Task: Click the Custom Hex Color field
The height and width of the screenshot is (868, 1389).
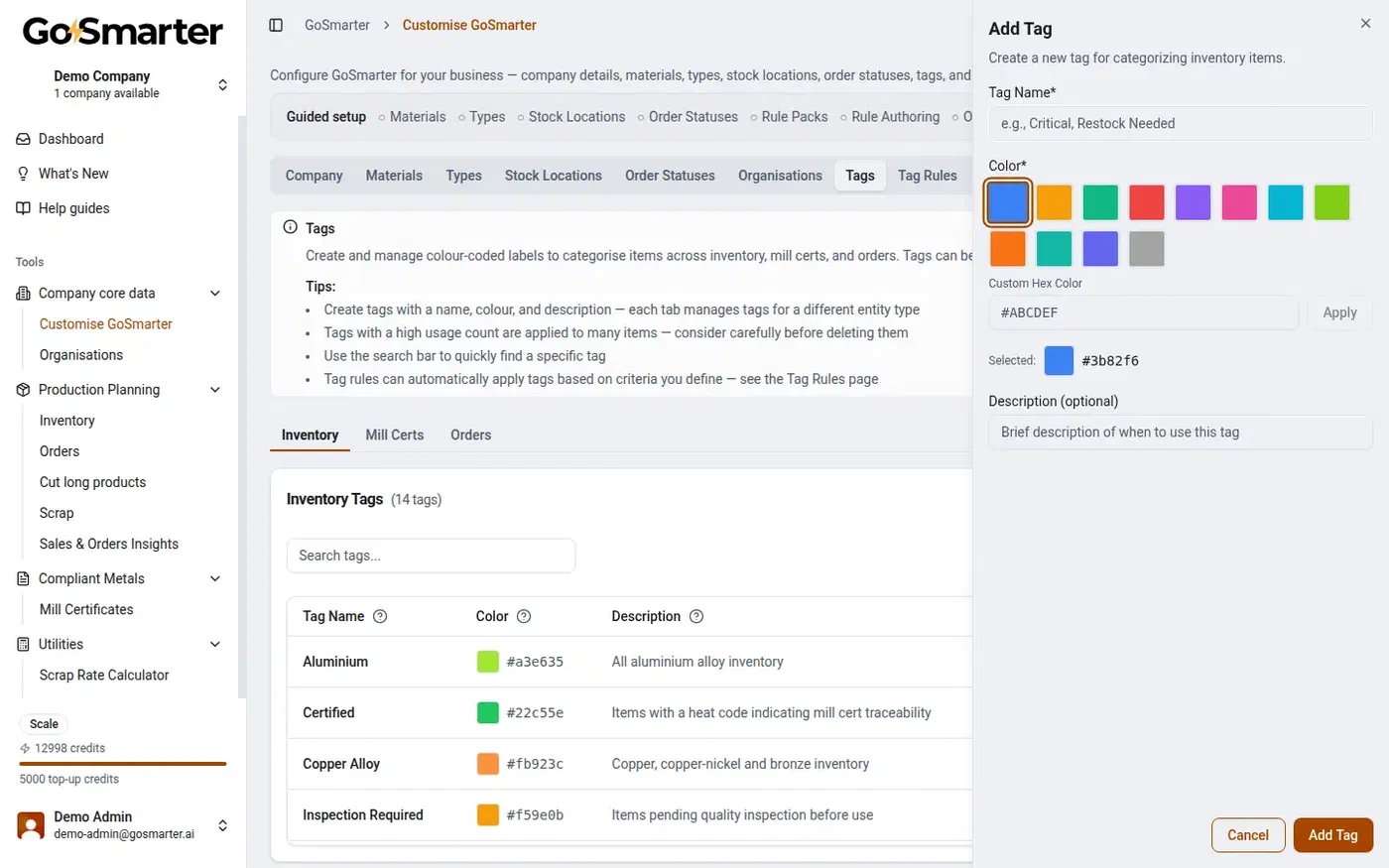Action: coord(1144,312)
